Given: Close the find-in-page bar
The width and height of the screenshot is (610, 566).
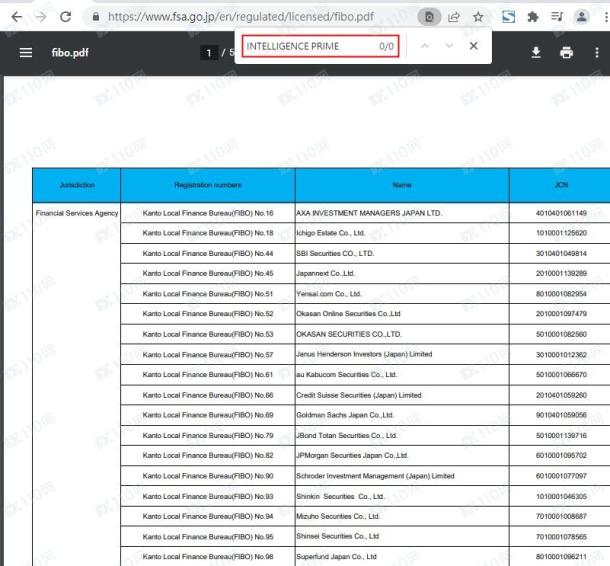Looking at the screenshot, I should [473, 46].
